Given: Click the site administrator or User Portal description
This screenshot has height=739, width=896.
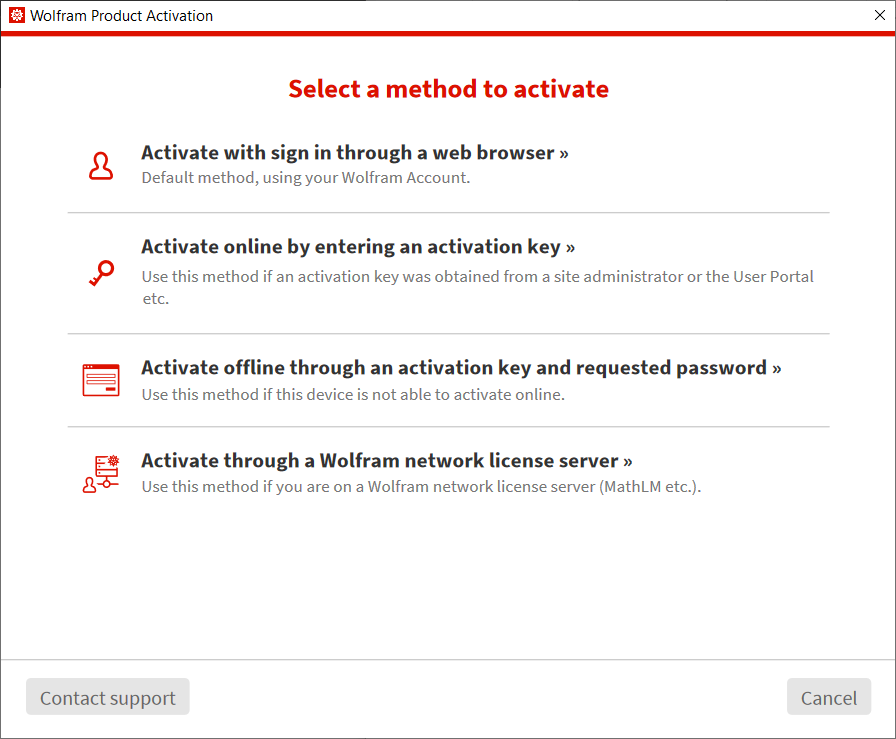Looking at the screenshot, I should click(x=478, y=287).
